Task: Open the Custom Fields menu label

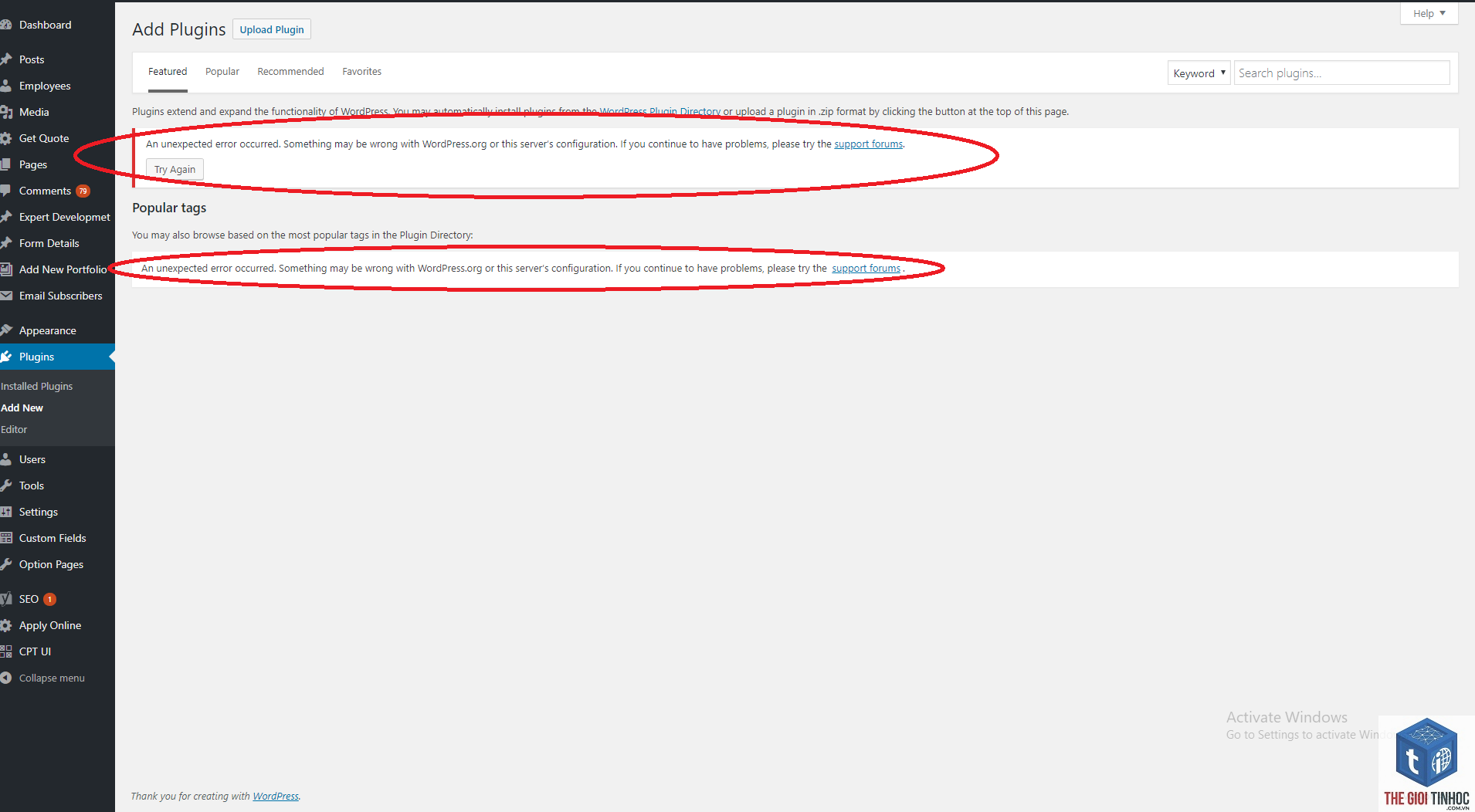Action: [x=53, y=538]
